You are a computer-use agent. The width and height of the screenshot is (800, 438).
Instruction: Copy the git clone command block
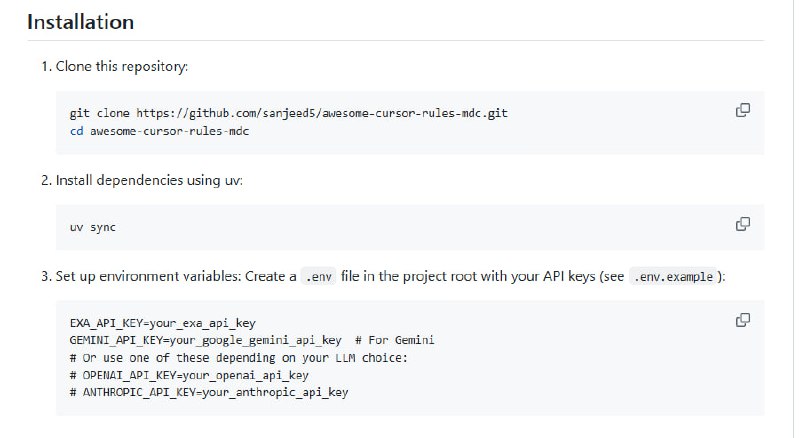(743, 110)
